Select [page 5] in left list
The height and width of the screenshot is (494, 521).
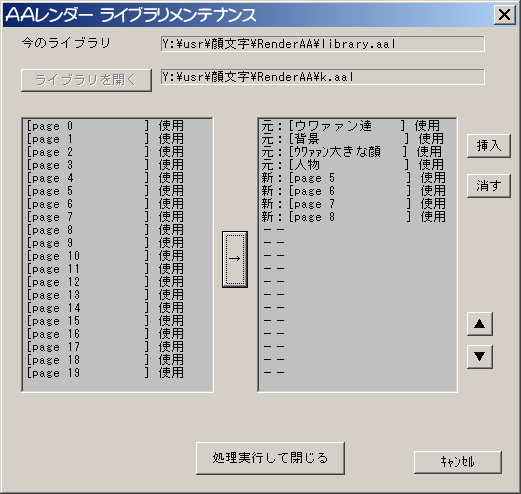pos(105,191)
